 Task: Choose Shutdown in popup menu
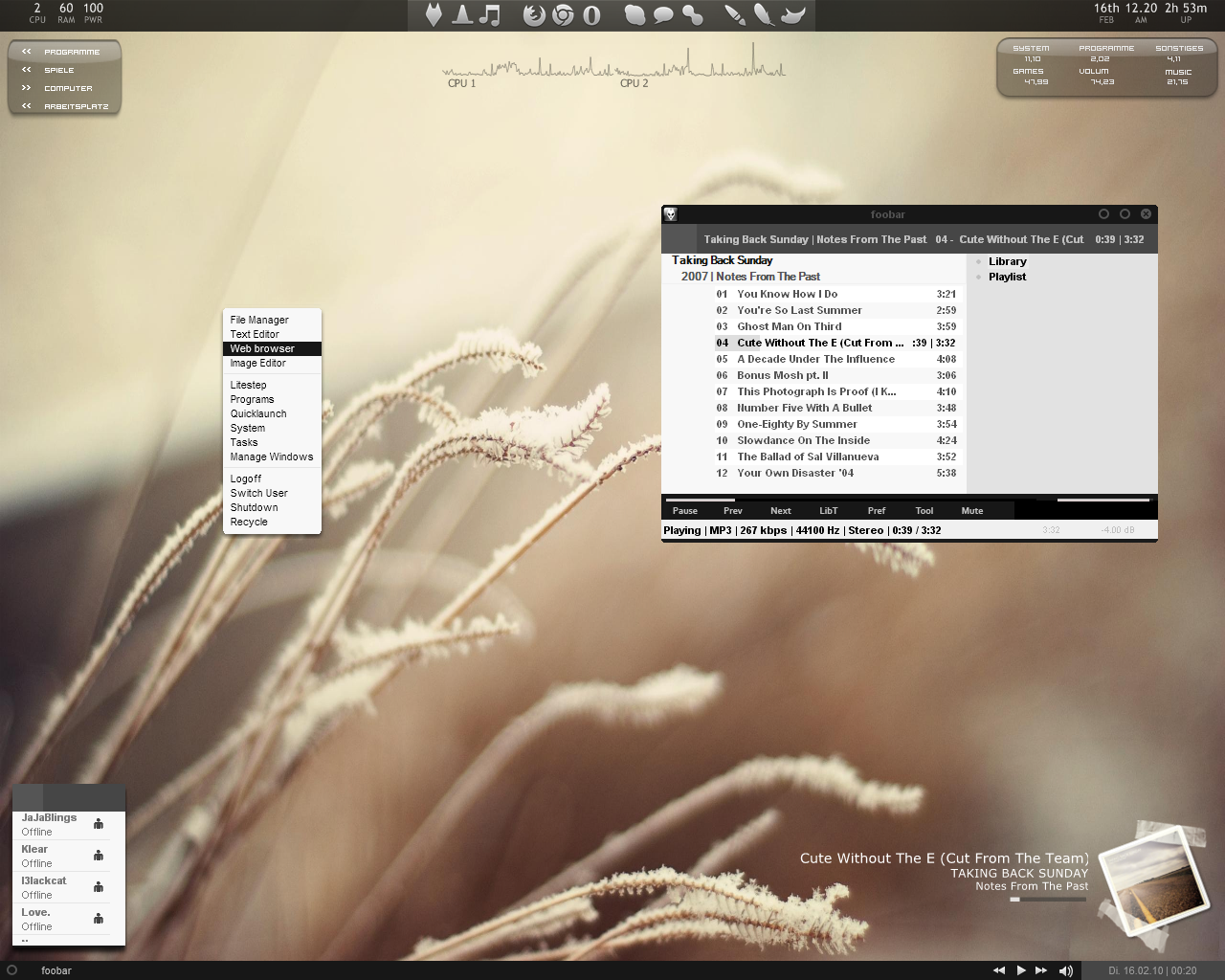coord(272,507)
